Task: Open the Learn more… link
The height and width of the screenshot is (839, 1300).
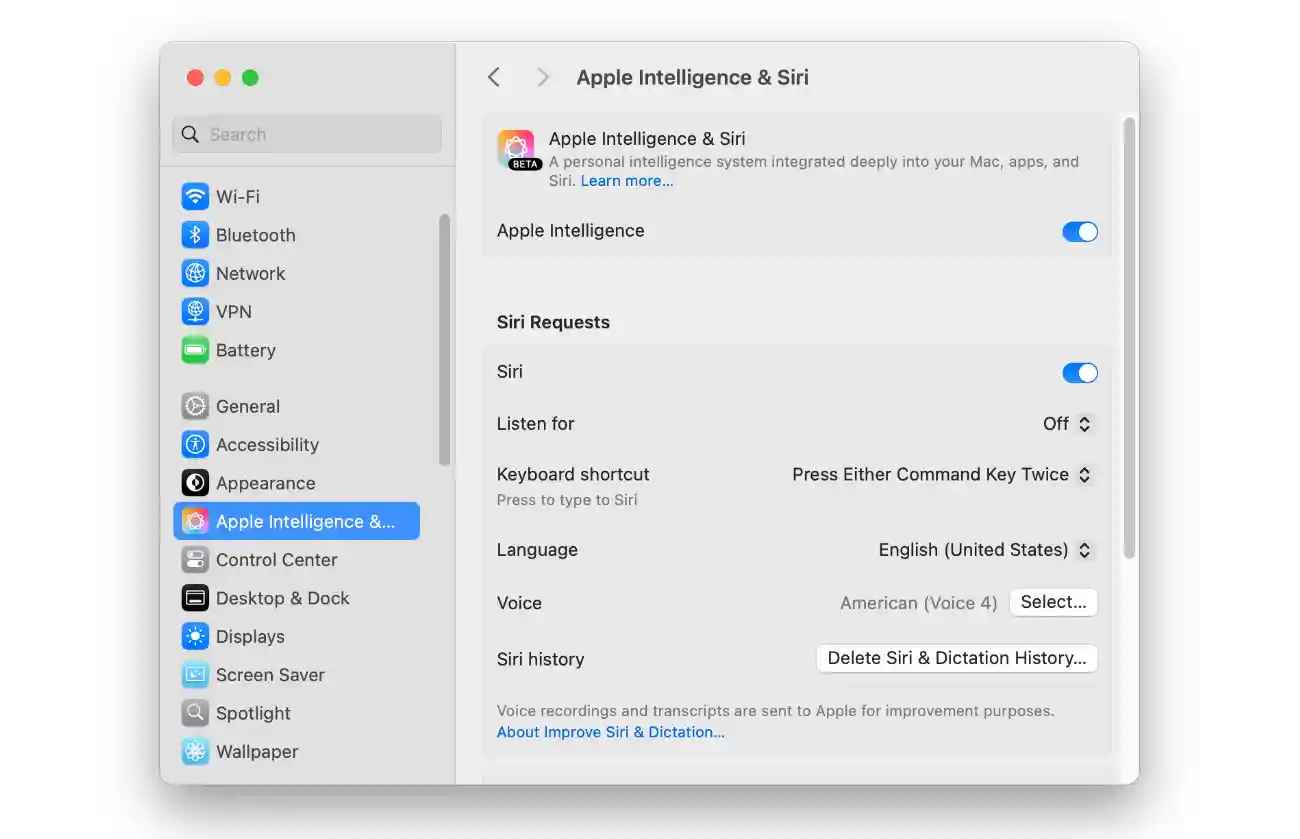Action: coord(627,181)
